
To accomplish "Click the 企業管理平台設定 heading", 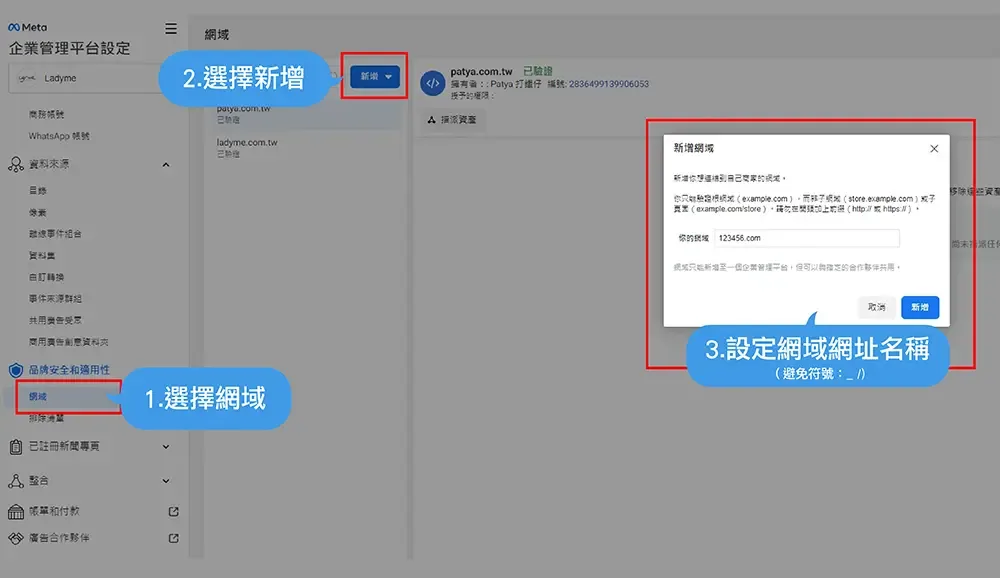I will (x=69, y=48).
